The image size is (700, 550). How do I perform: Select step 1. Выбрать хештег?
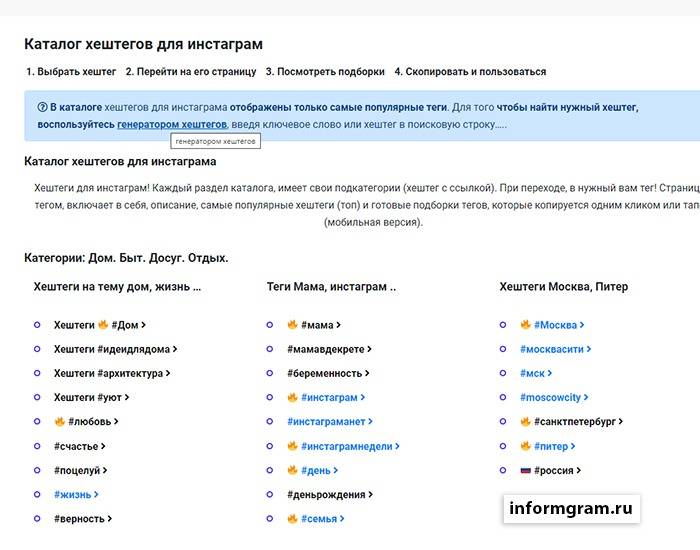pos(71,71)
